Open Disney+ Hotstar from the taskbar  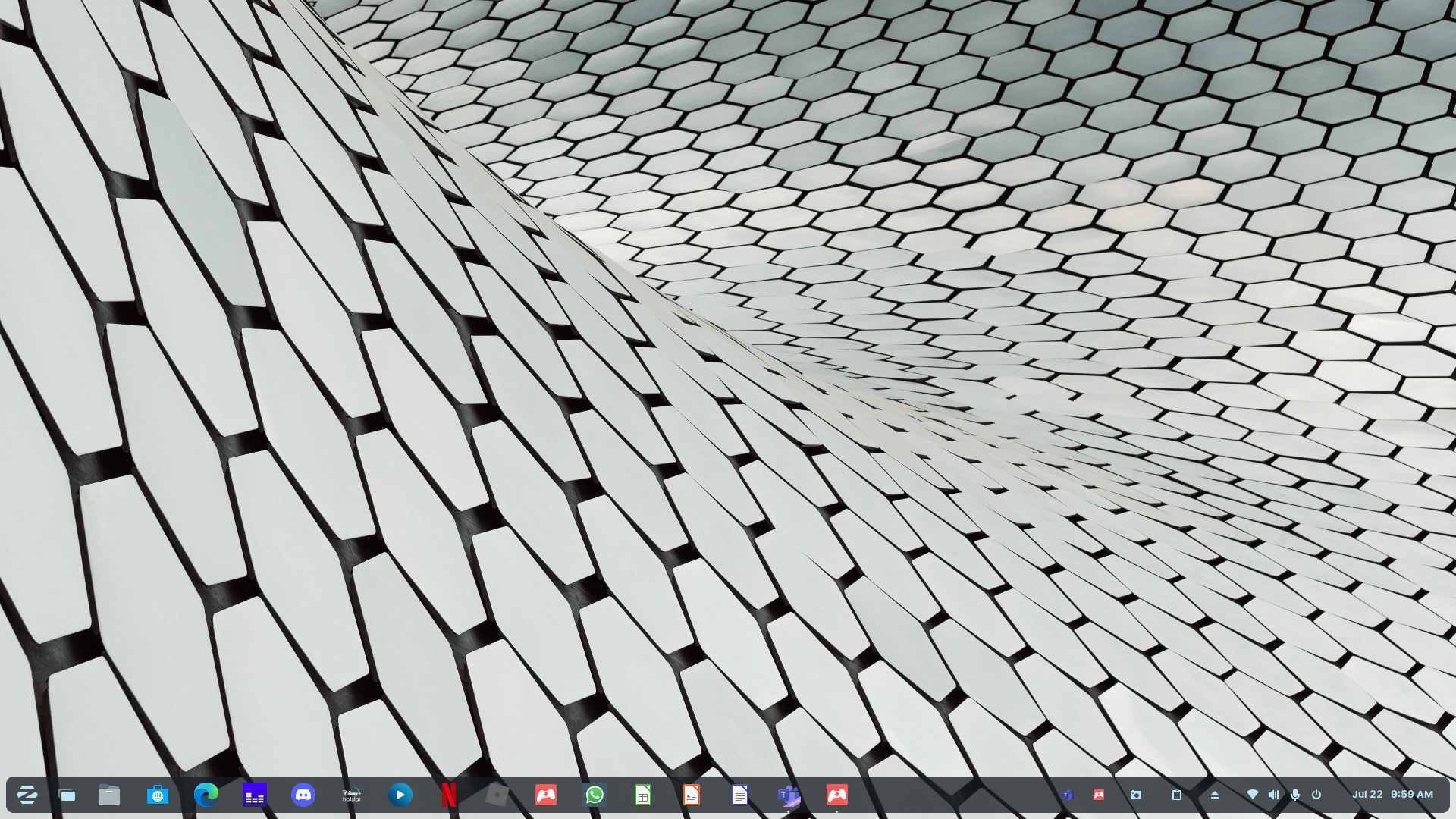click(352, 795)
